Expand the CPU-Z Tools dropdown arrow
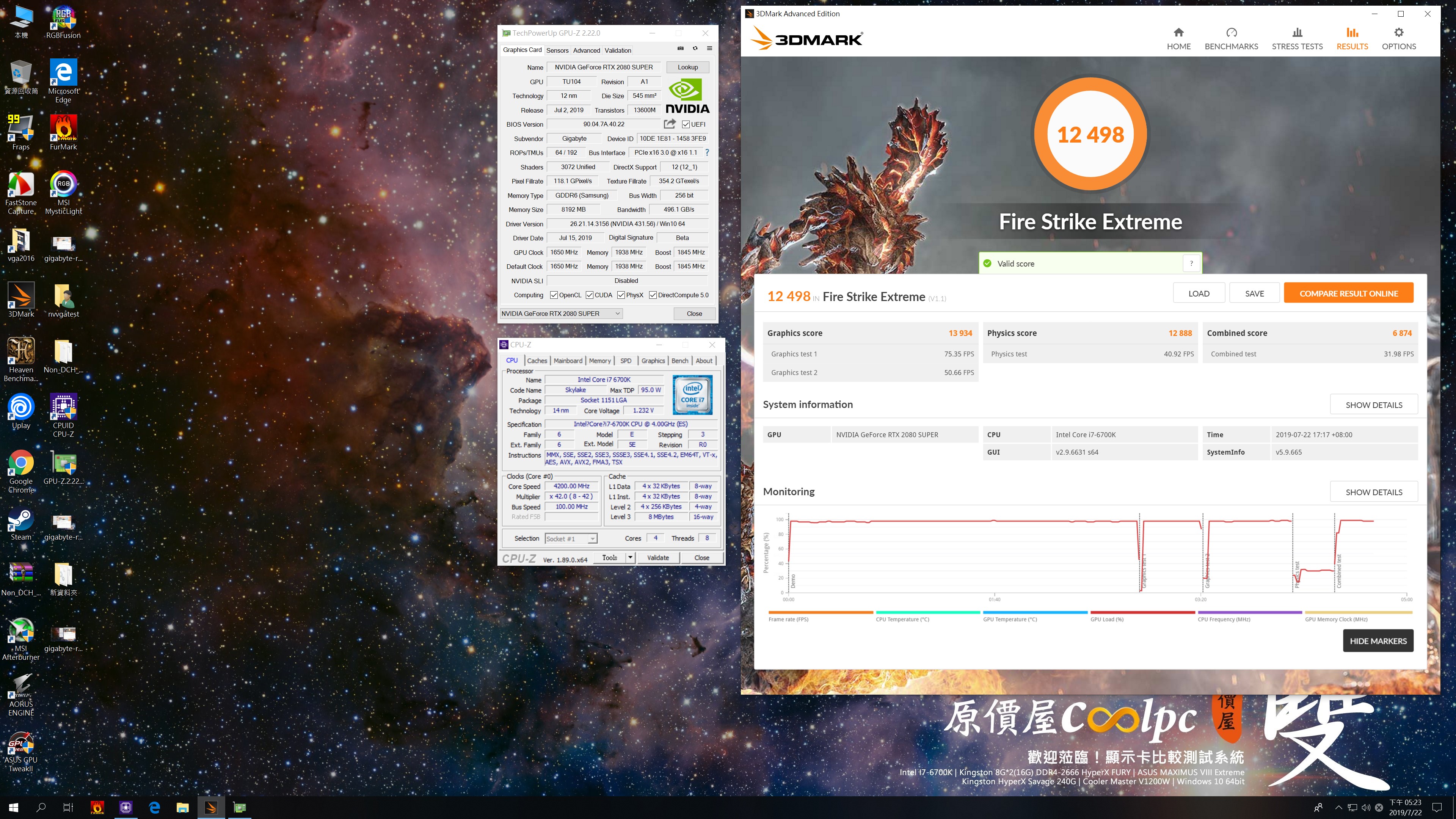1456x819 pixels. [630, 558]
